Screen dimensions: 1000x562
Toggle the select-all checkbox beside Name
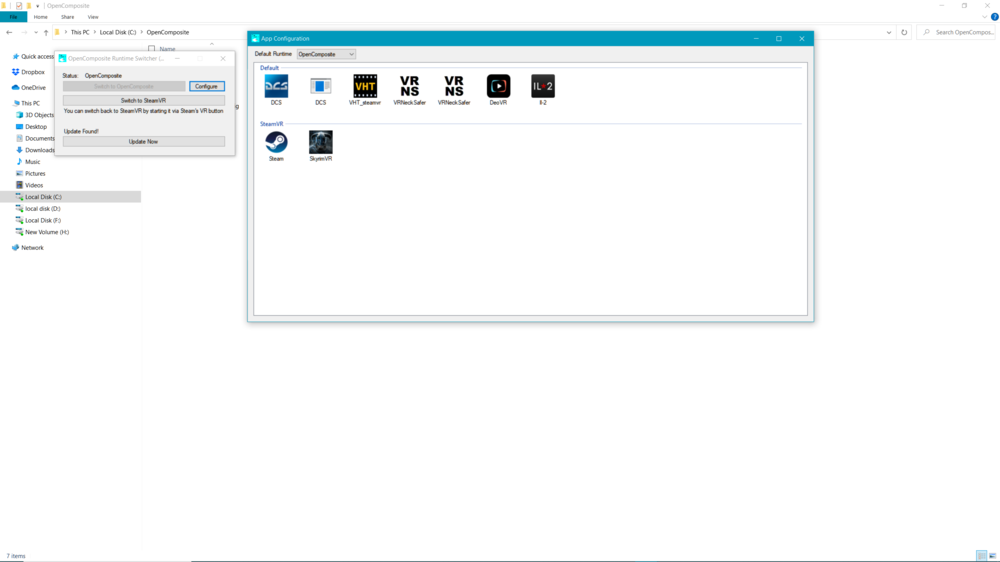tap(151, 48)
